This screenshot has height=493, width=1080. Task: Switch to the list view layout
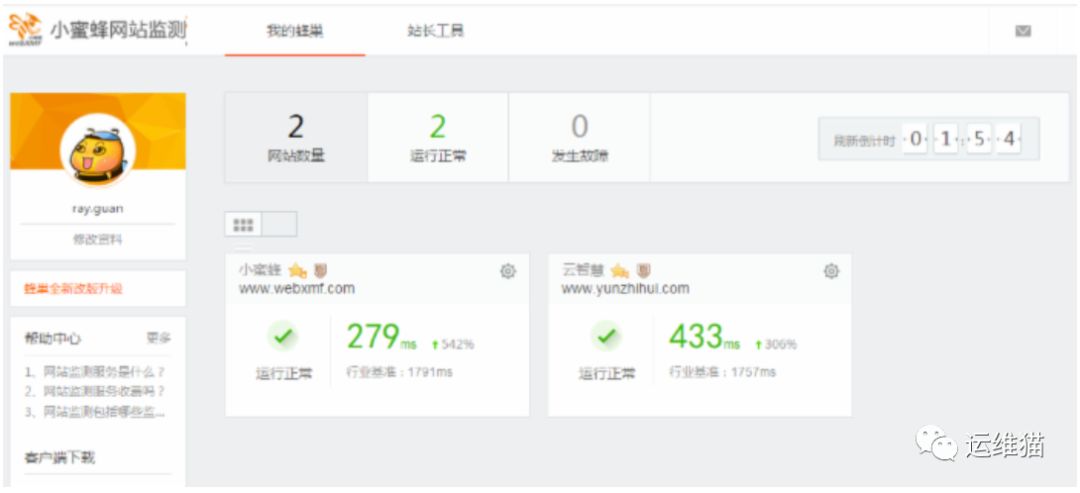tap(279, 225)
